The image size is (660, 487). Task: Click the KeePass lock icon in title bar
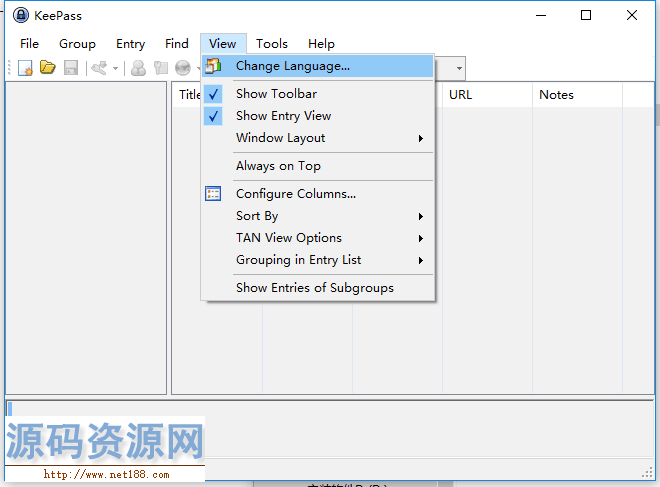pyautogui.click(x=21, y=15)
